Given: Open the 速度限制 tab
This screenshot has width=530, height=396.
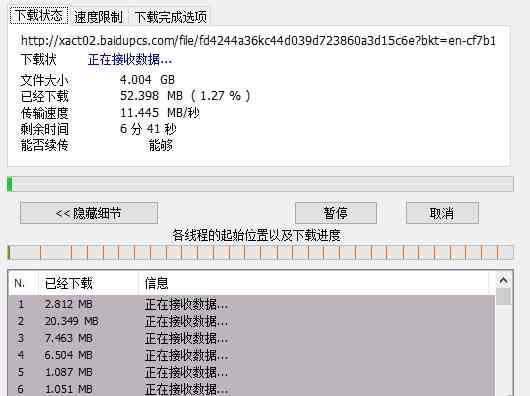Looking at the screenshot, I should coord(98,17).
